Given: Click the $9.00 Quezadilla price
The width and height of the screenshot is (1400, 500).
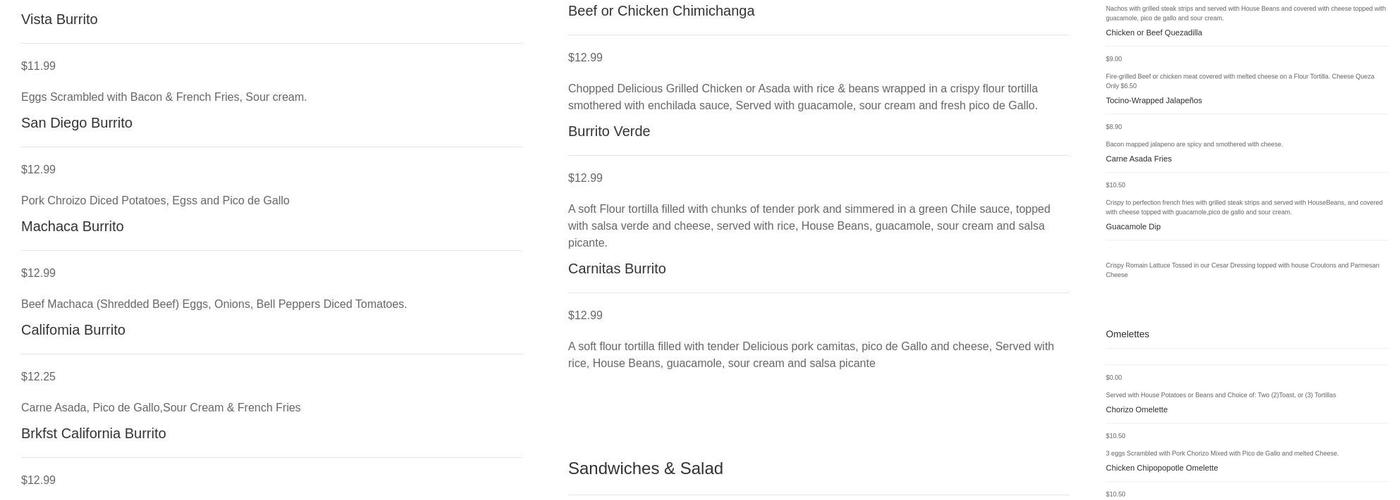Looking at the screenshot, I should (x=1113, y=59).
